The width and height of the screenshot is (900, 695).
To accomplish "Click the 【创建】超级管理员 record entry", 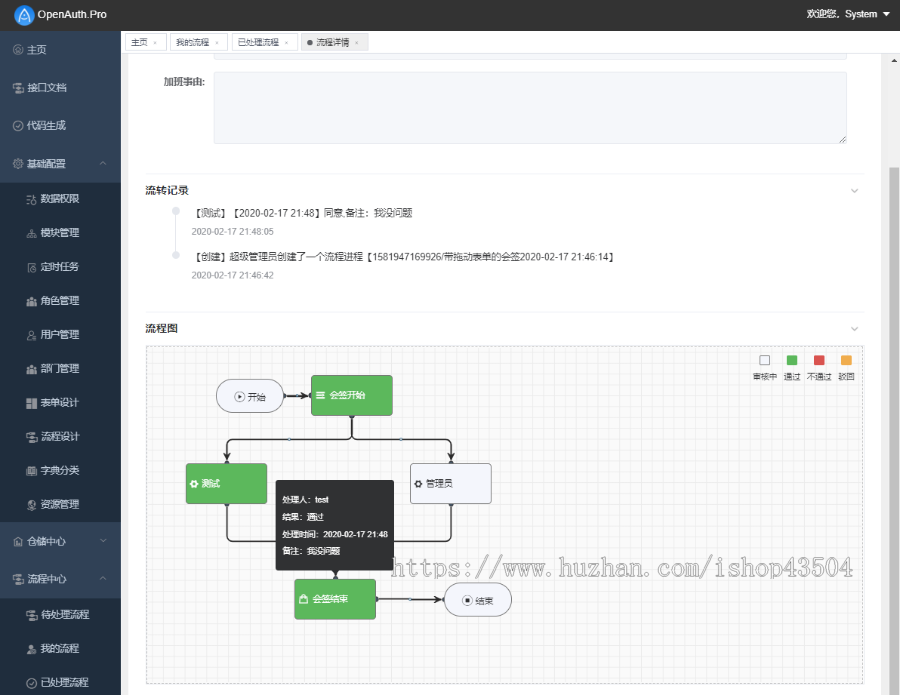I will point(405,257).
